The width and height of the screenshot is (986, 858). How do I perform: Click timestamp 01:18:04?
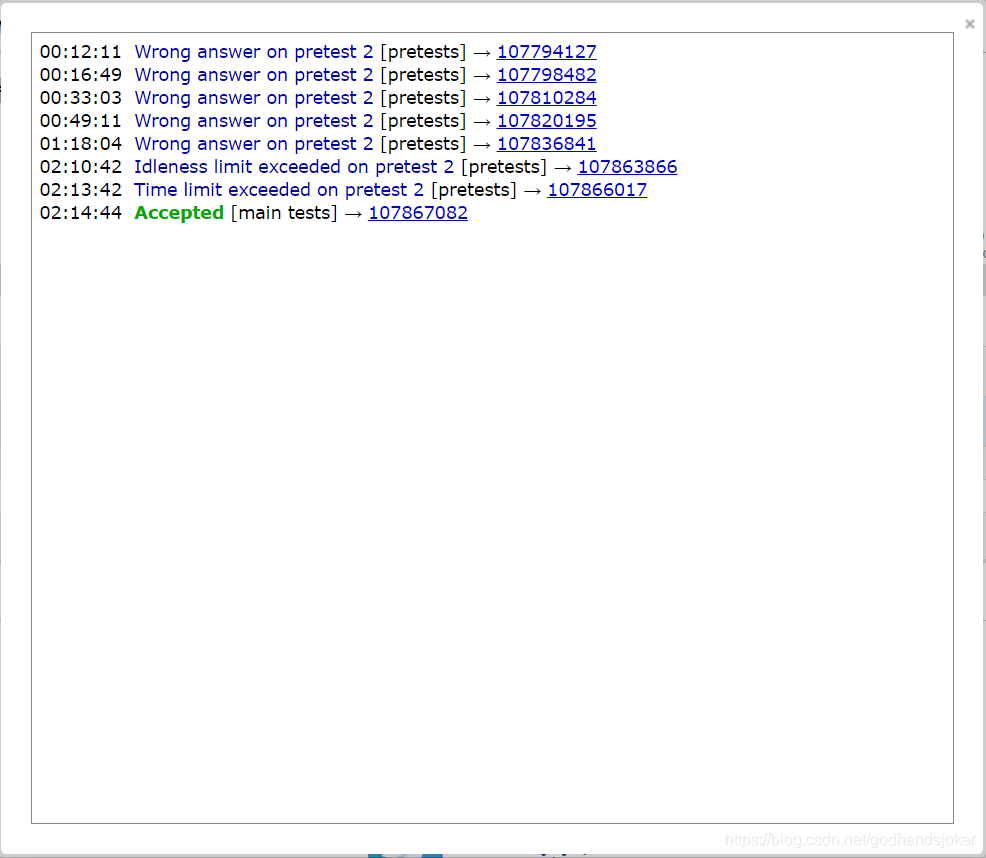coord(80,143)
